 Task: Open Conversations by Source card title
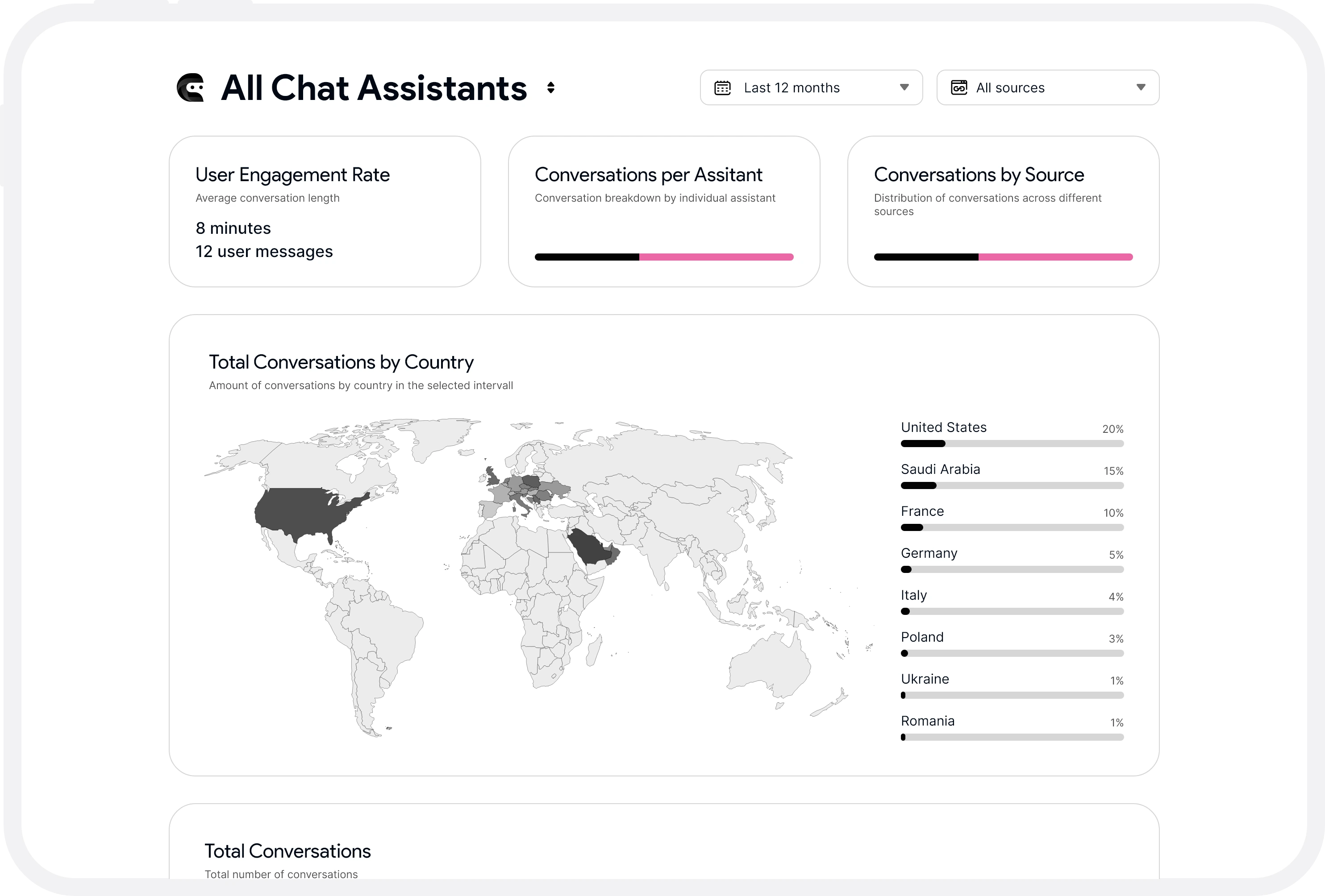pos(979,174)
